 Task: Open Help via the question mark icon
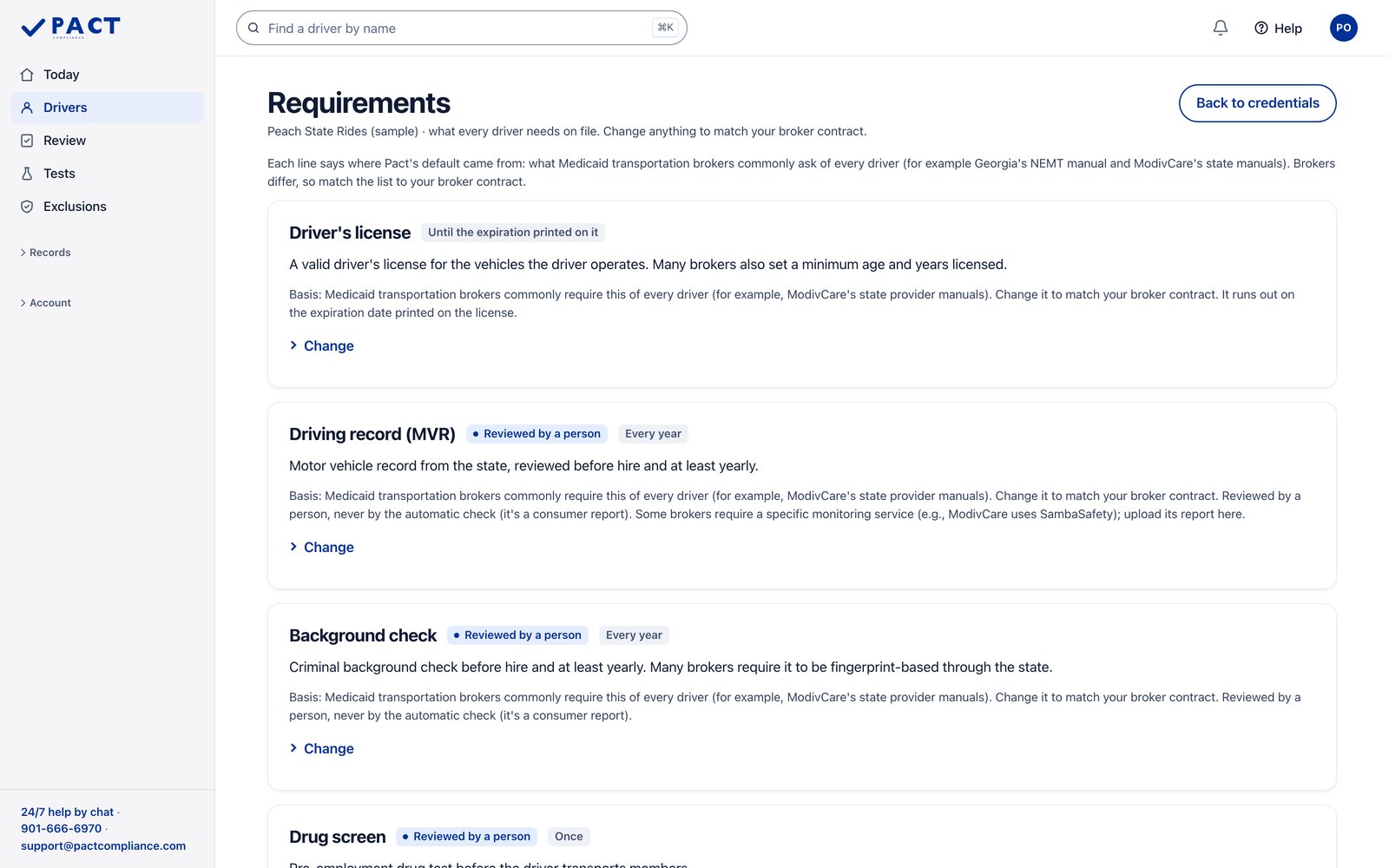pos(1261,28)
